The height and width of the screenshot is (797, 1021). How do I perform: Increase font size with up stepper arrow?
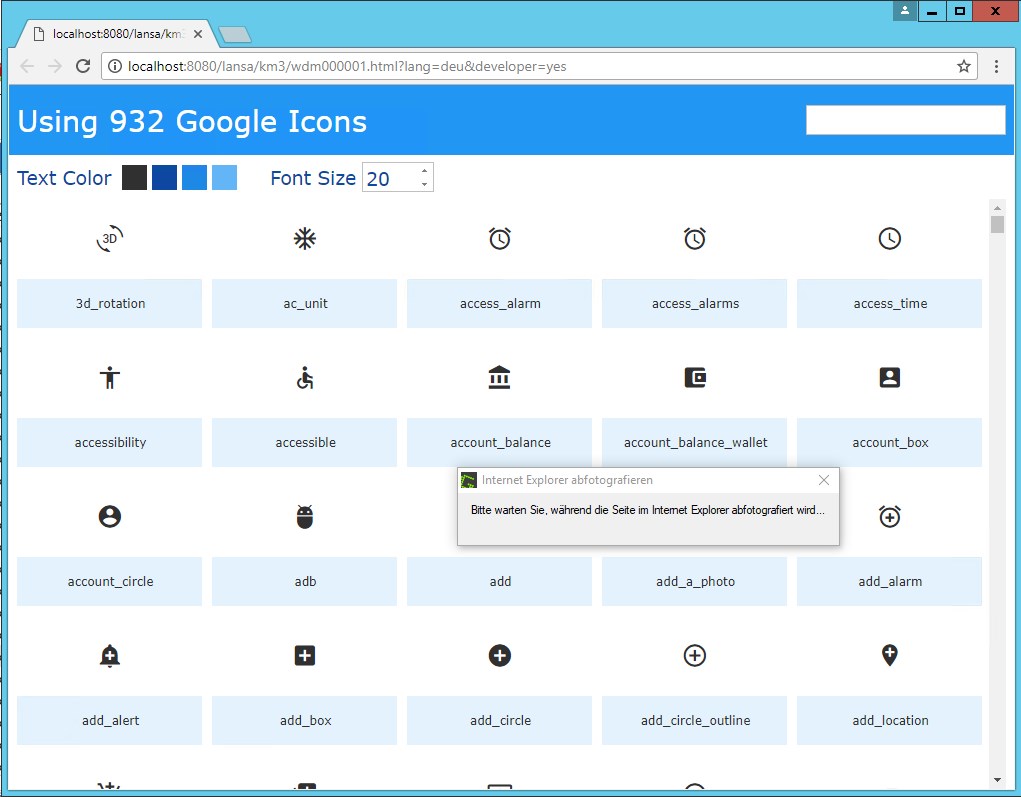[425, 170]
